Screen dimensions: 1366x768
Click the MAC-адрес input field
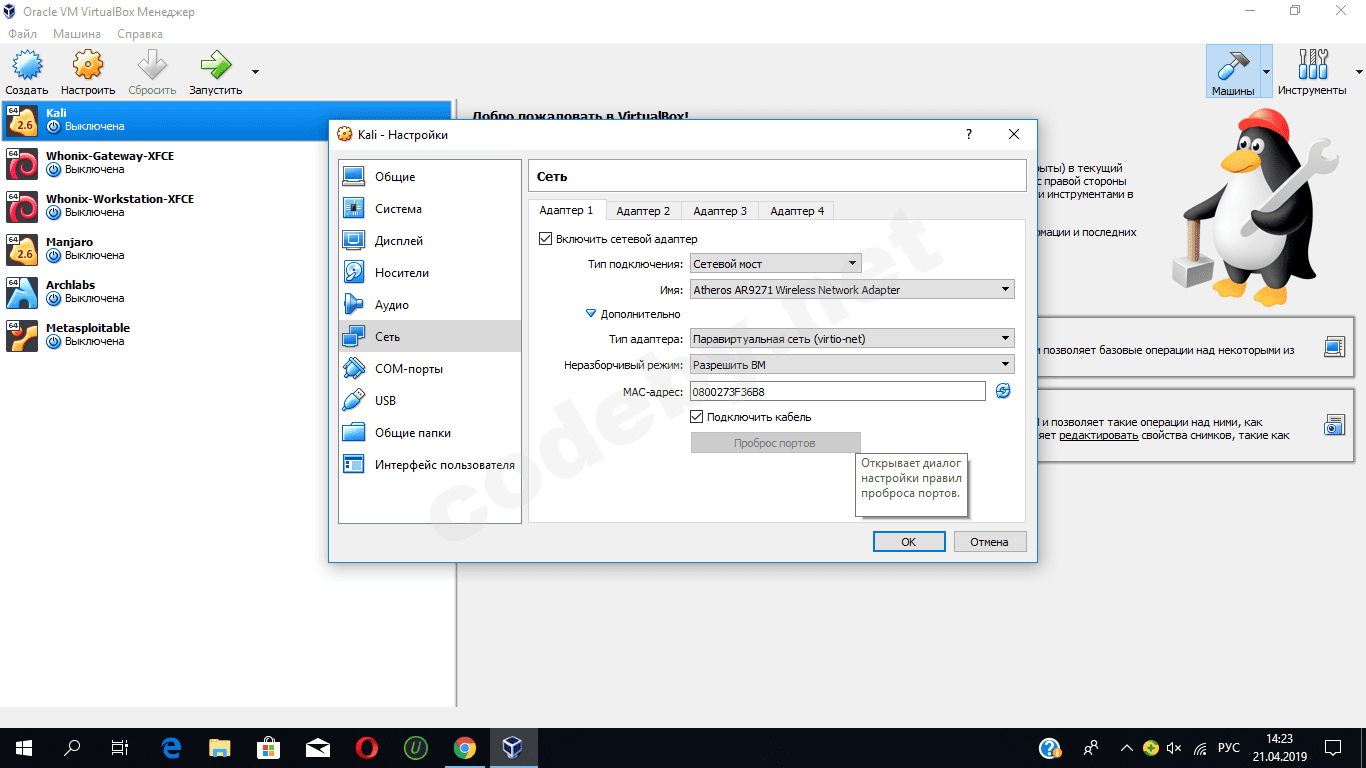click(x=837, y=391)
